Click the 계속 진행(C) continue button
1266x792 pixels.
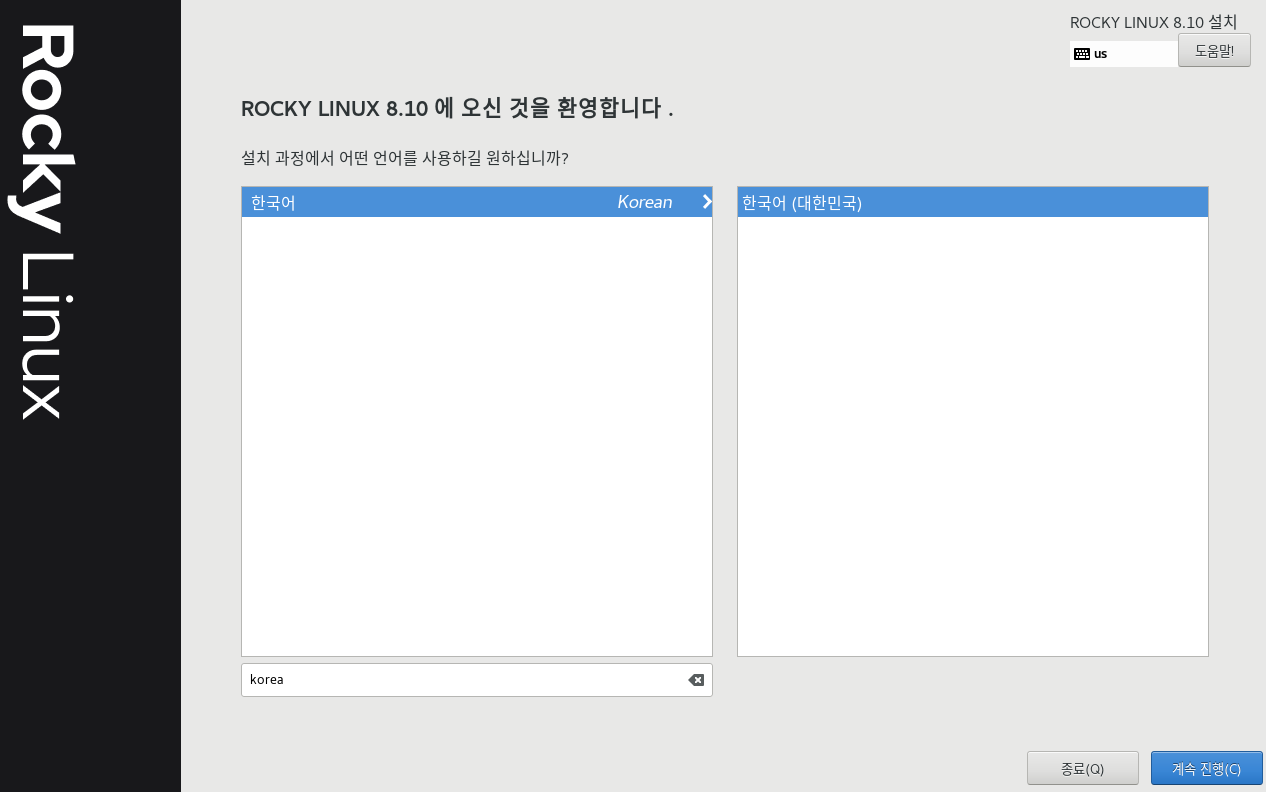(1206, 768)
